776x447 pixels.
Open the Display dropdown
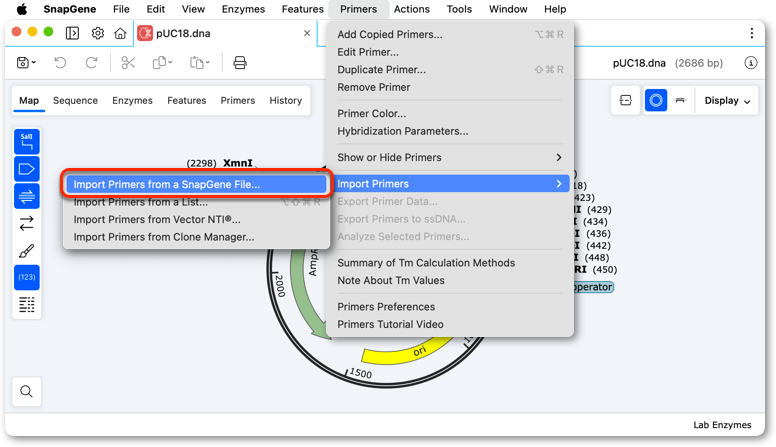[727, 100]
